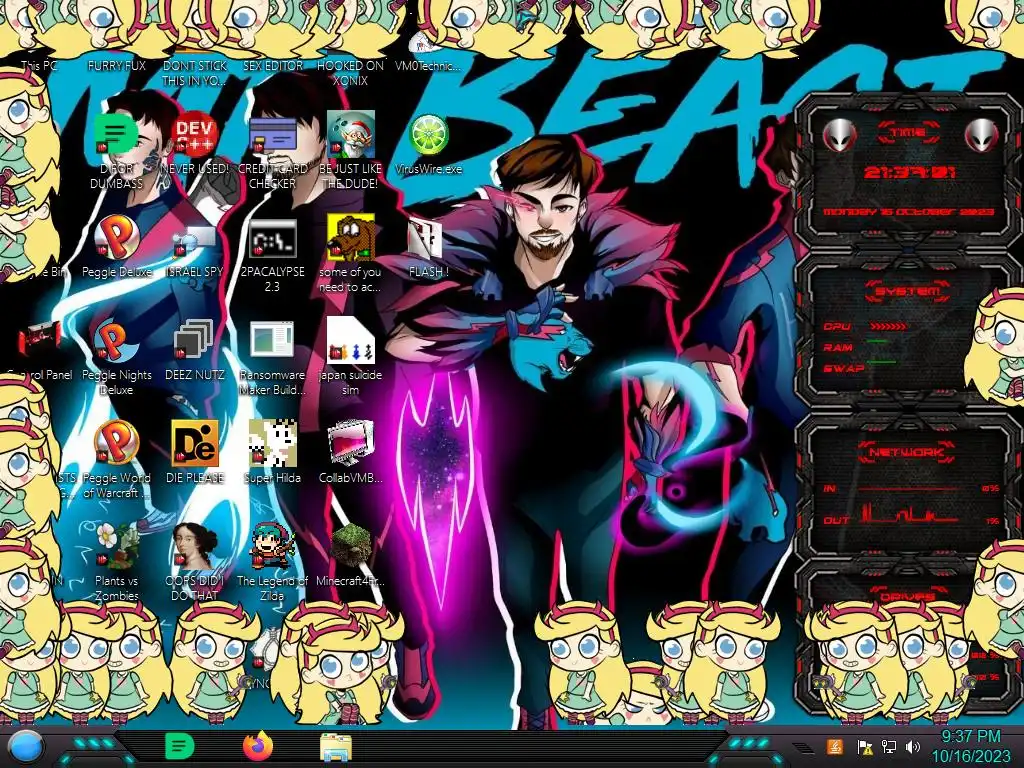1024x768 pixels.
Task: Select the Peggle World of Warcraft shortcut
Action: 116,444
